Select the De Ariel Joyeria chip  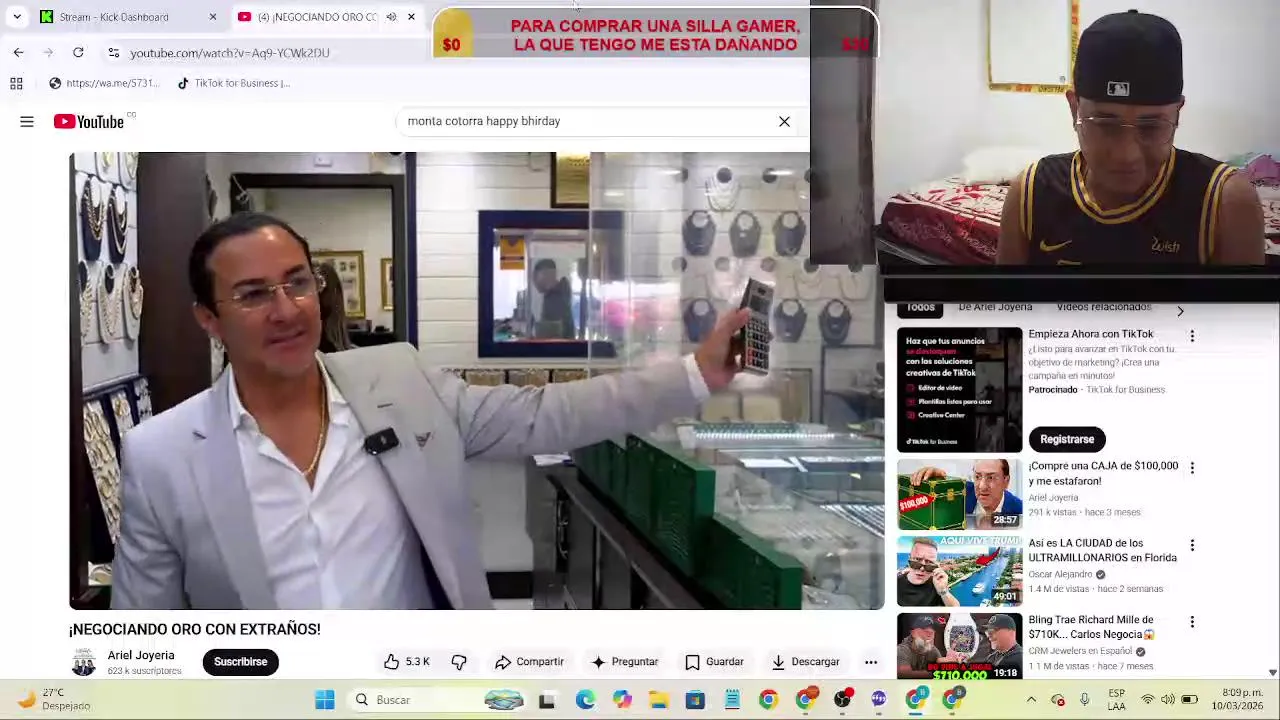coord(995,308)
